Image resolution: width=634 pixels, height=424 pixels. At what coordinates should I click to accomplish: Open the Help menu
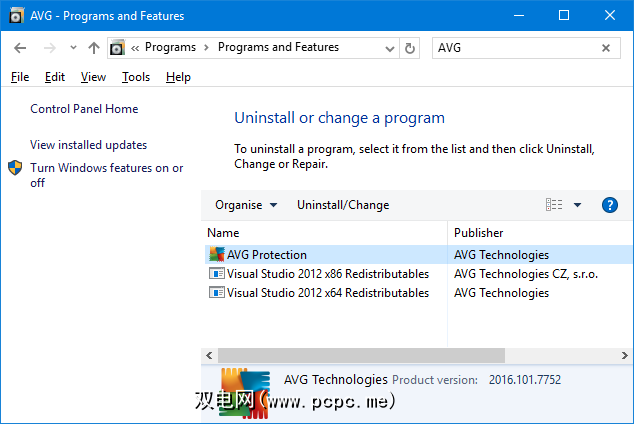tap(178, 77)
